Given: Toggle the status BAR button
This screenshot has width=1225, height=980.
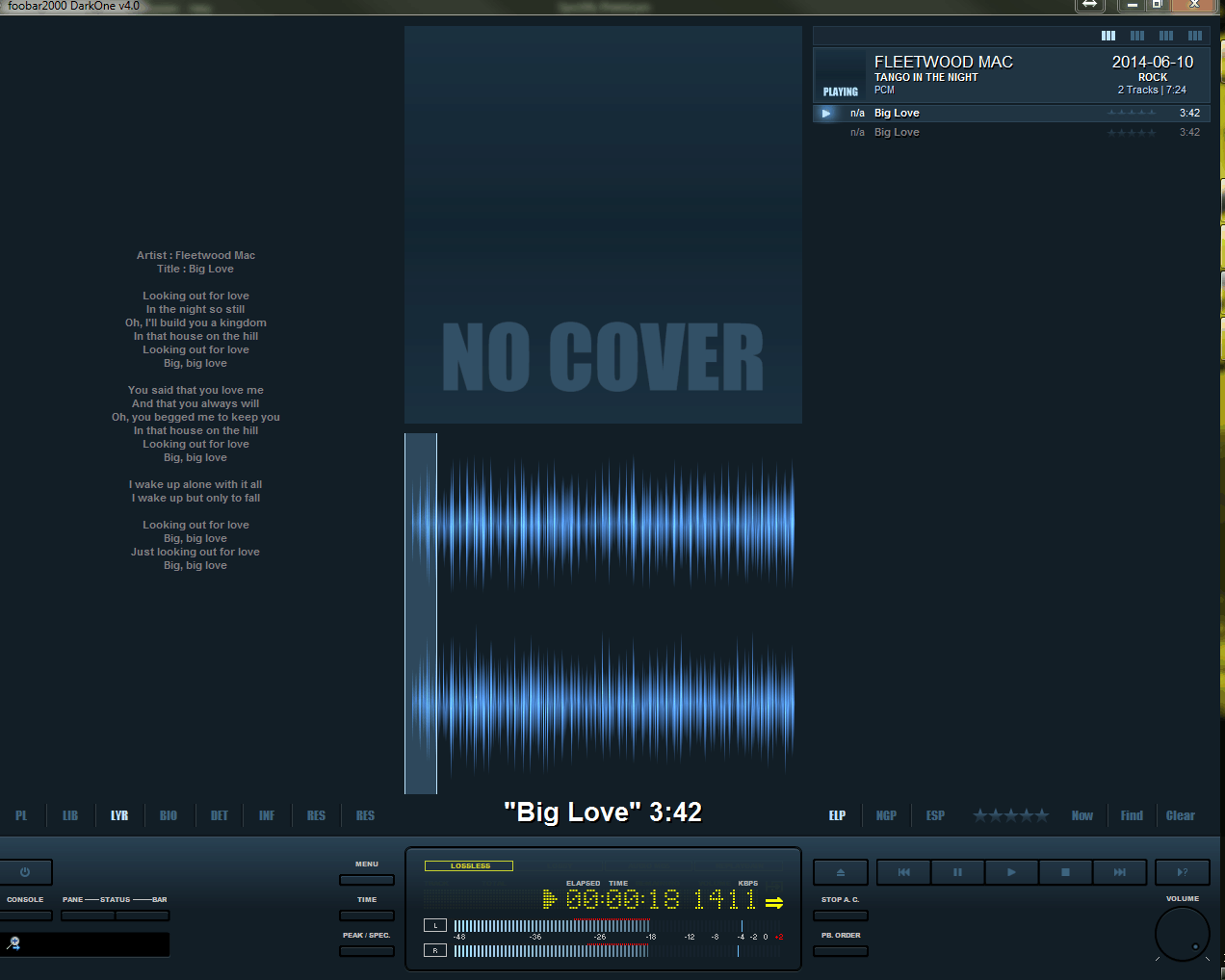Looking at the screenshot, I should (x=143, y=916).
